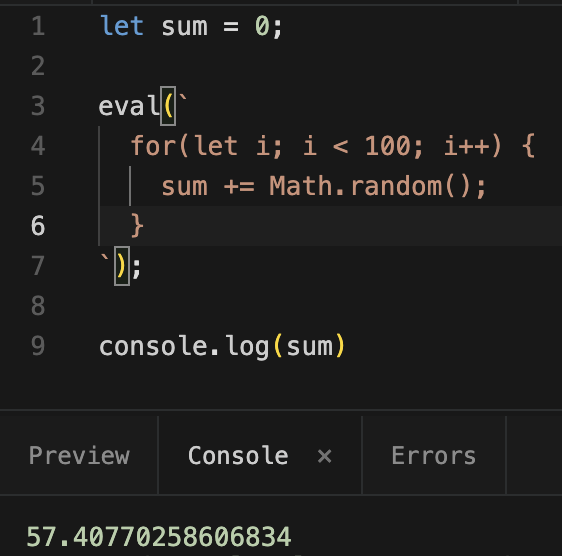Click 'sum += Math.random();' on line 5

pyautogui.click(x=324, y=186)
